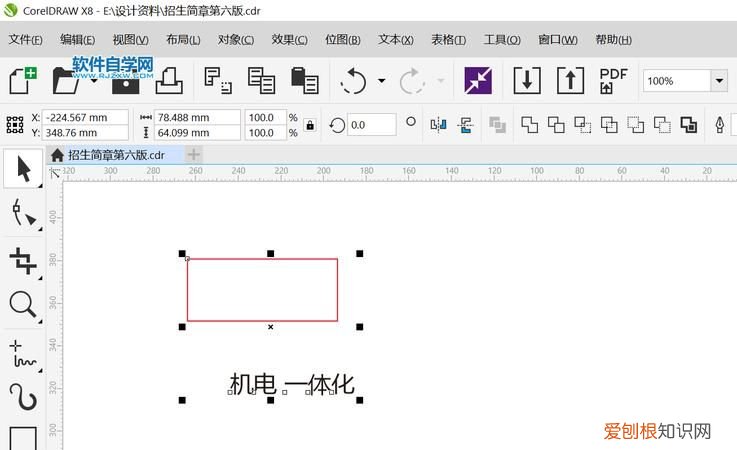Screen dimensions: 737x450
Task: Click the Back Minus Front icon
Action: click(x=662, y=125)
